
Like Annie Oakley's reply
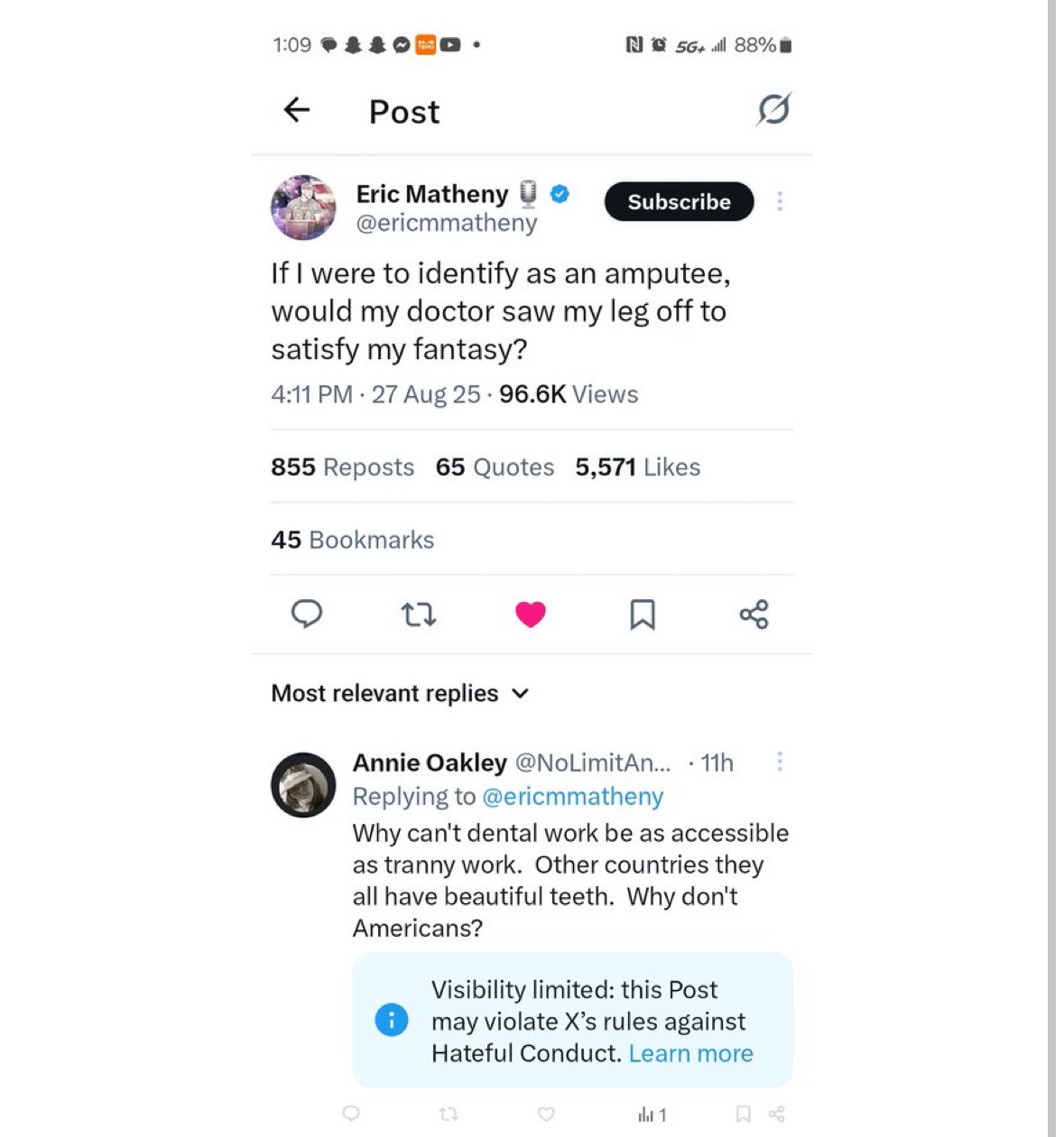pyautogui.click(x=546, y=1114)
